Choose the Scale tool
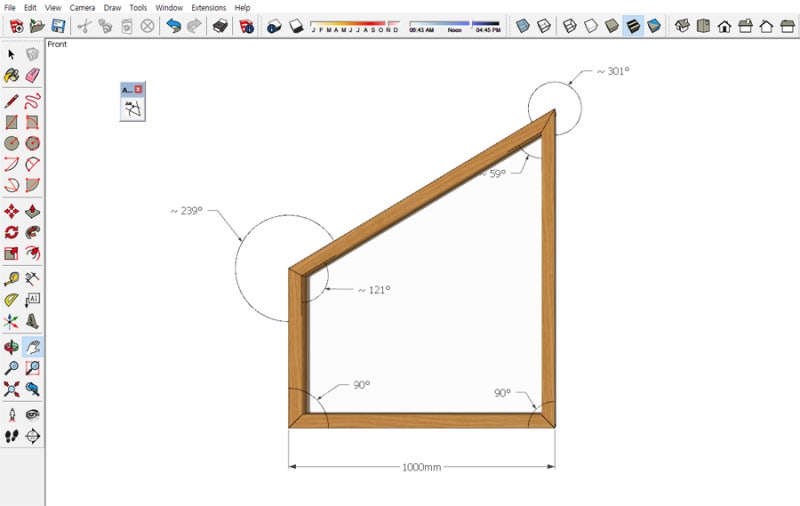 click(x=11, y=253)
